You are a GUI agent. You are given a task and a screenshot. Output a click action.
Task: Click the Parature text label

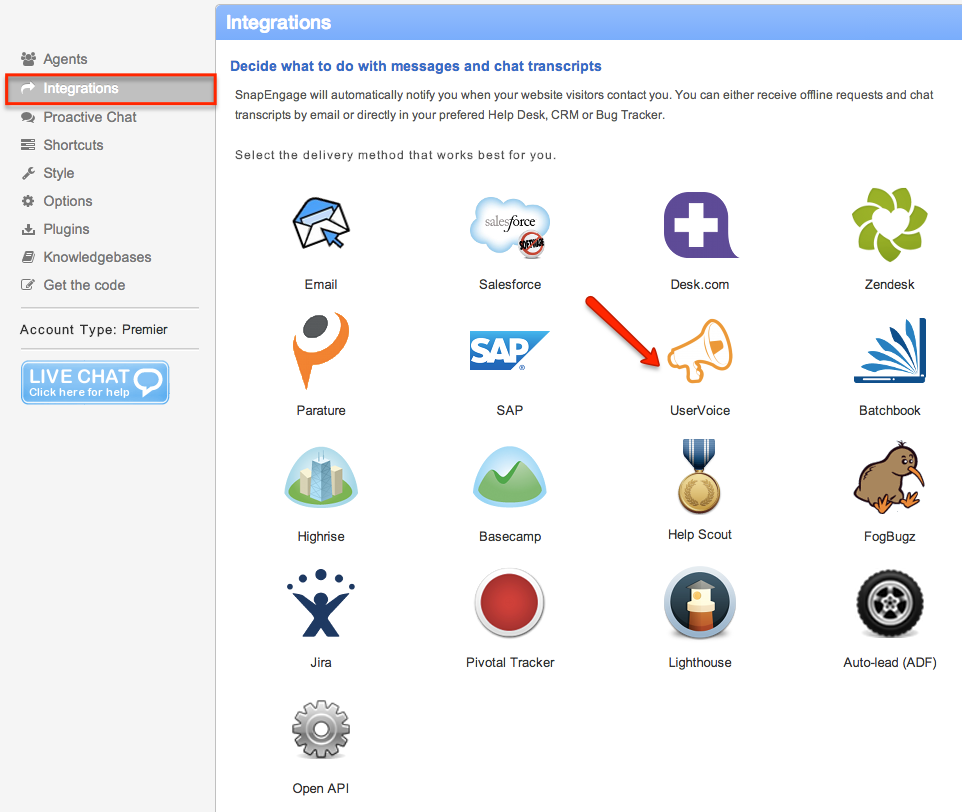(x=321, y=410)
